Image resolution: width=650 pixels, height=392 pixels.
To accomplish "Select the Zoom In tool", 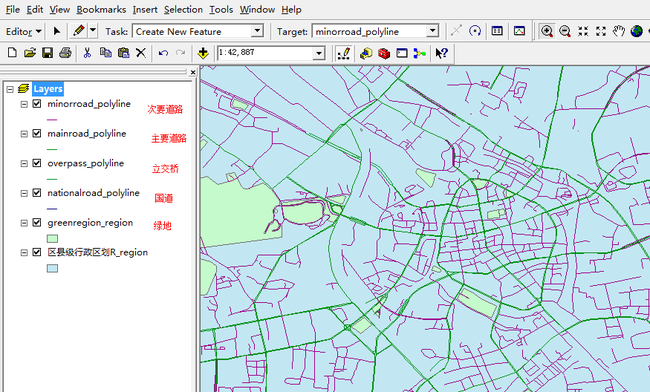I will coord(547,31).
